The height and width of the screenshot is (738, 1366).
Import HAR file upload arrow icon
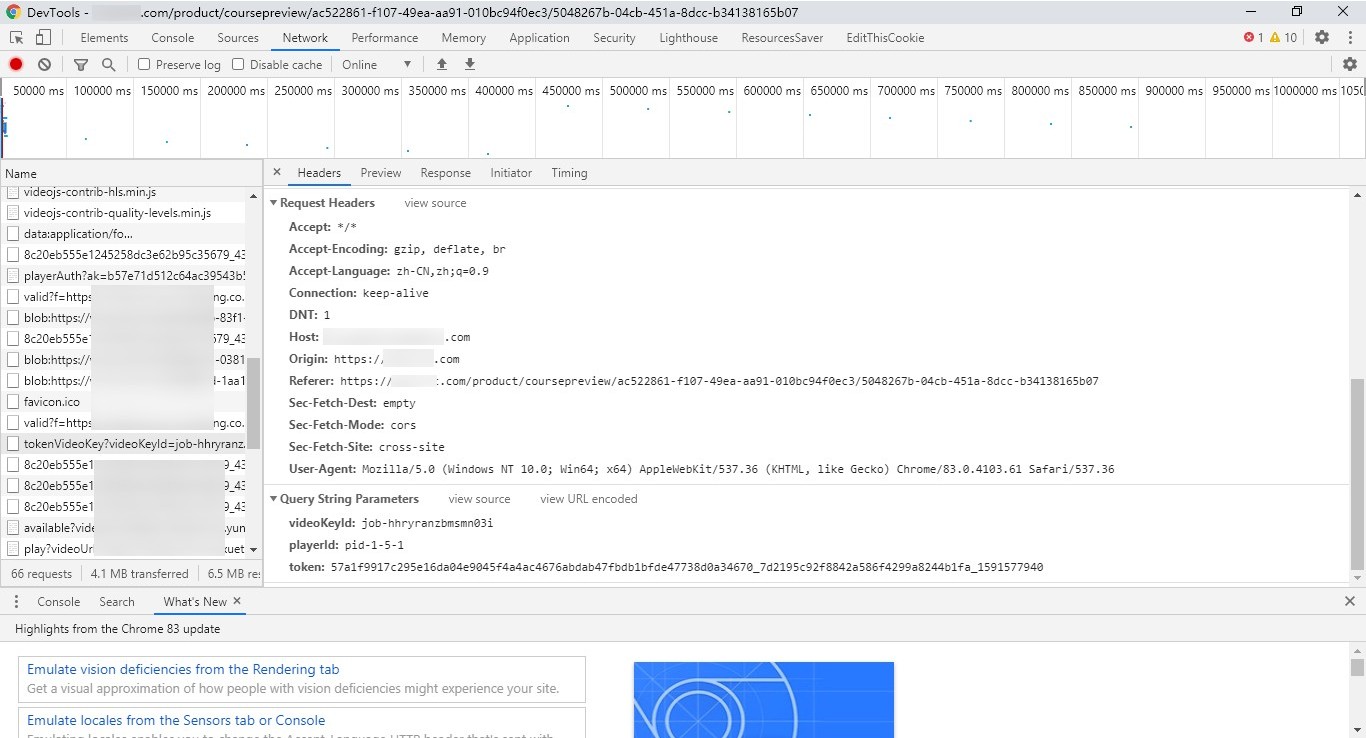click(442, 64)
